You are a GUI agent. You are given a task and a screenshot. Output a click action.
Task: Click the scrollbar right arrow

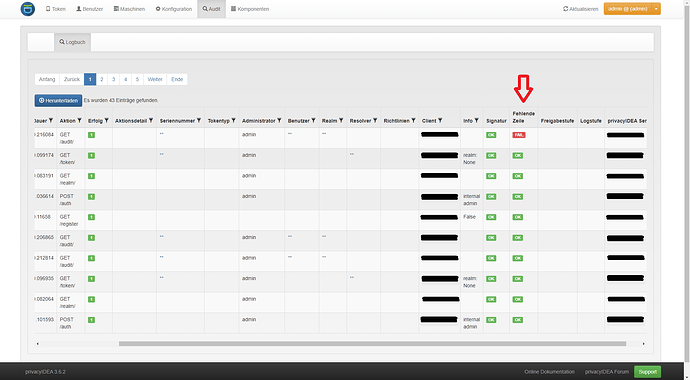pyautogui.click(x=644, y=343)
